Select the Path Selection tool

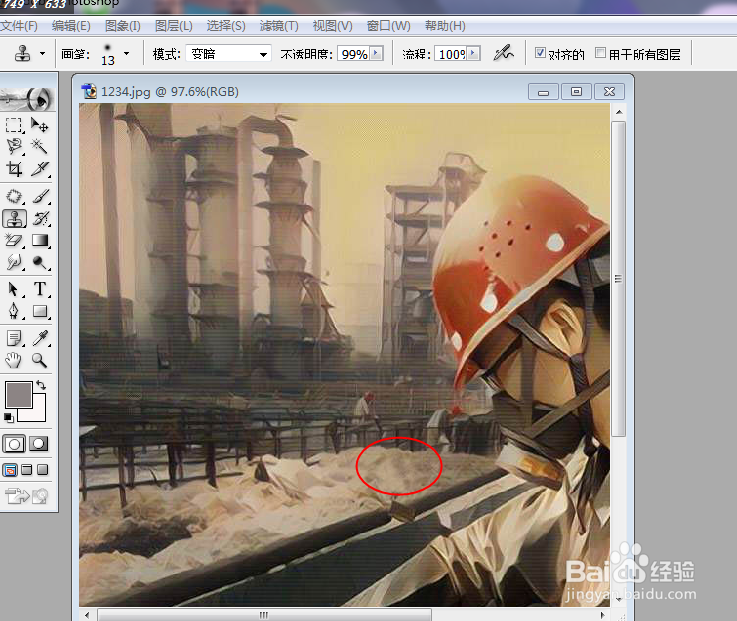14,289
